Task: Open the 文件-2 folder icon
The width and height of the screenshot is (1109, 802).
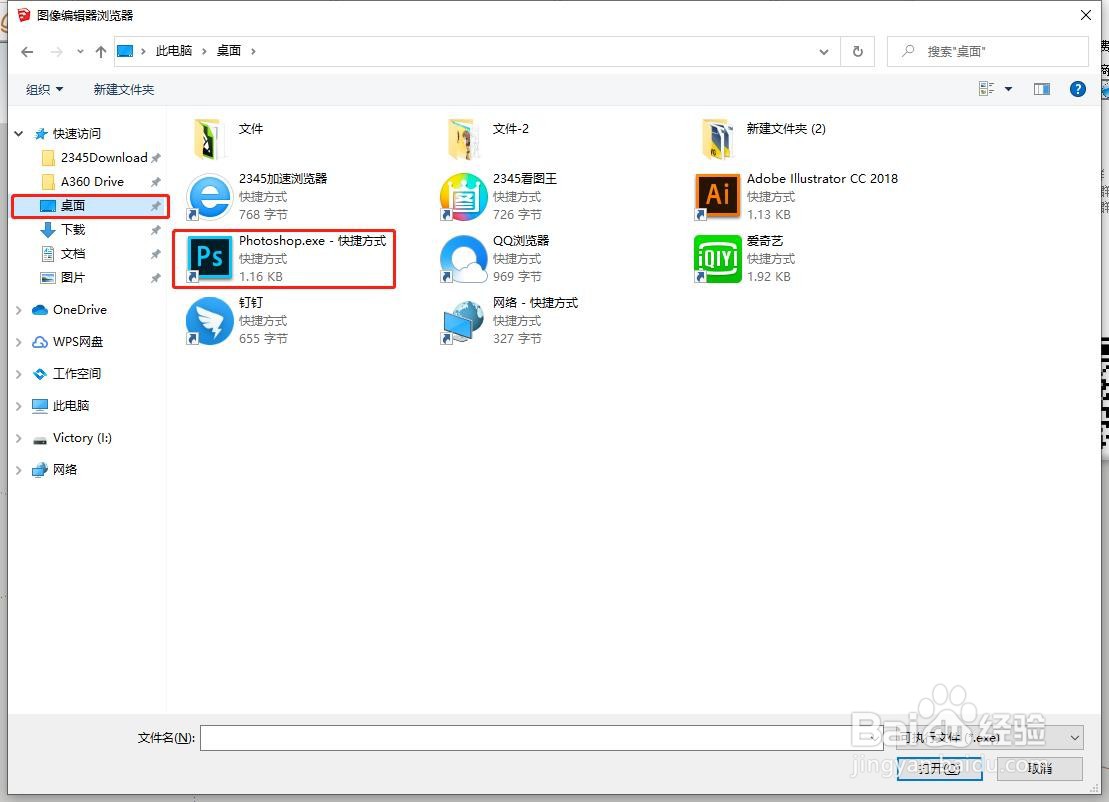Action: (x=464, y=139)
